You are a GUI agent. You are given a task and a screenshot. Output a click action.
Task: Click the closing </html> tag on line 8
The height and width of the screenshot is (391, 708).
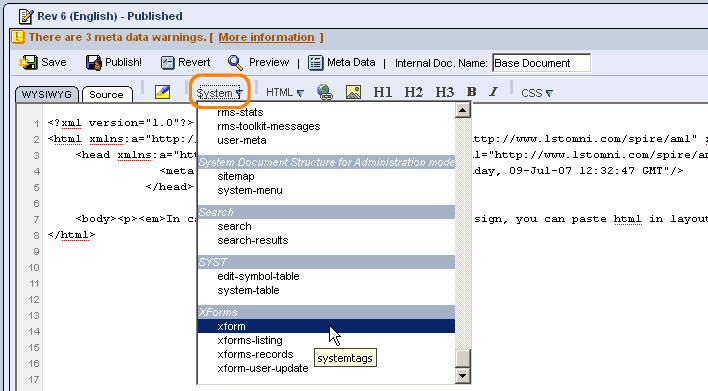tap(71, 235)
